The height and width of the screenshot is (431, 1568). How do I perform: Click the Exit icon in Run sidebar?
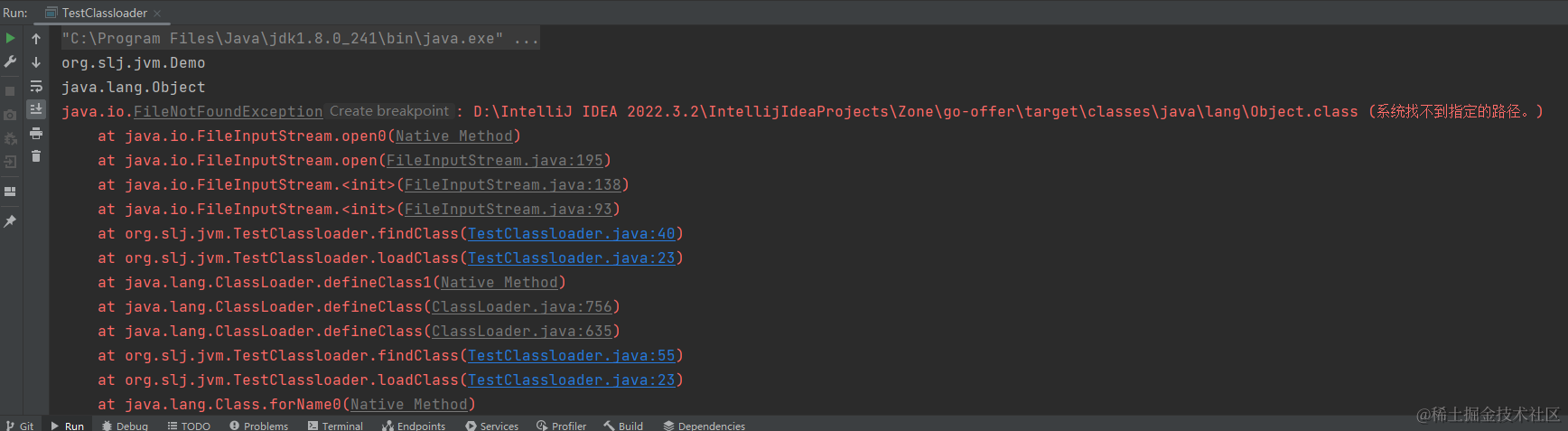(10, 163)
